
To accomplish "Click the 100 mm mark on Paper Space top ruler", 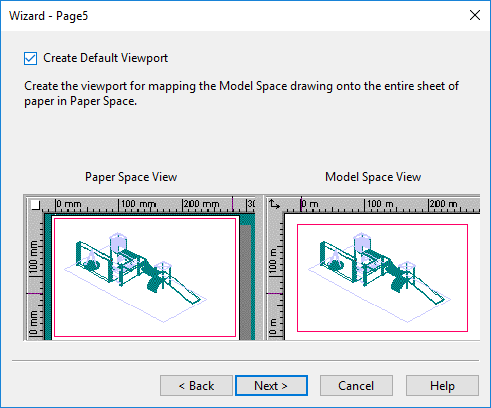I will click(x=137, y=204).
